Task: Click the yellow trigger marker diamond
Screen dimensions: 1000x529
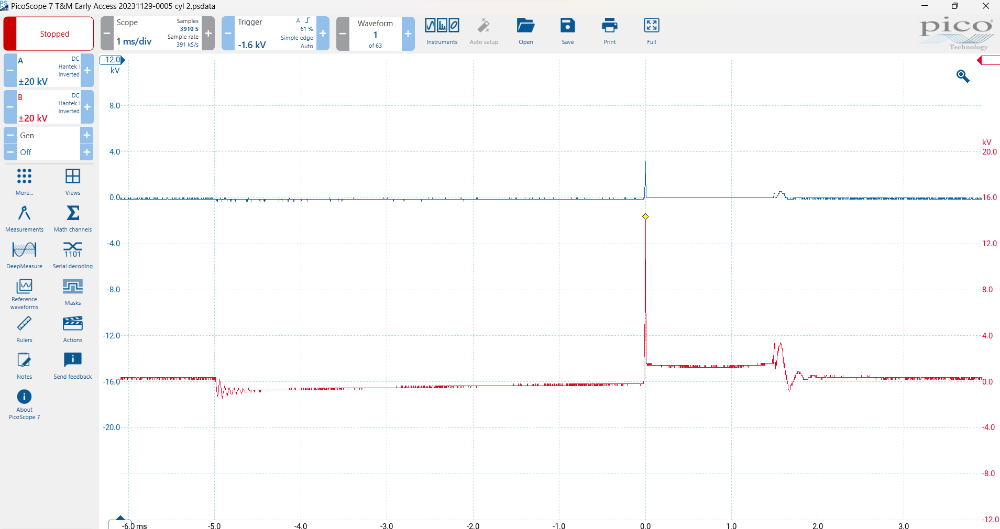Action: pyautogui.click(x=645, y=216)
